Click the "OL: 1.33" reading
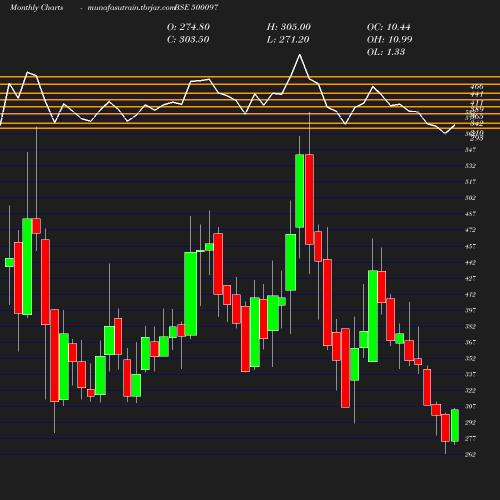This screenshot has width=500, height=500. click(x=386, y=52)
